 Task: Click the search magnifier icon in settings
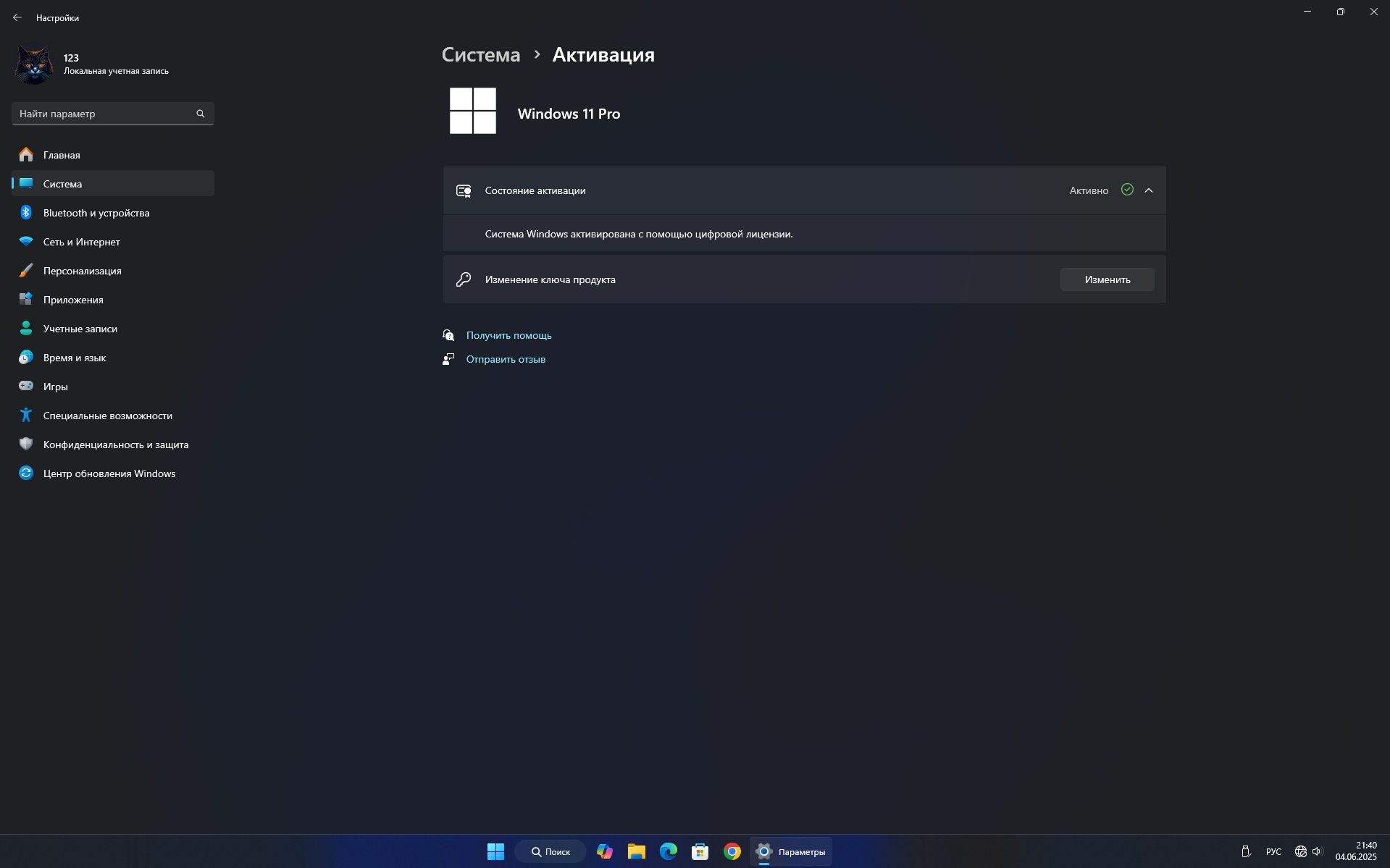201,114
